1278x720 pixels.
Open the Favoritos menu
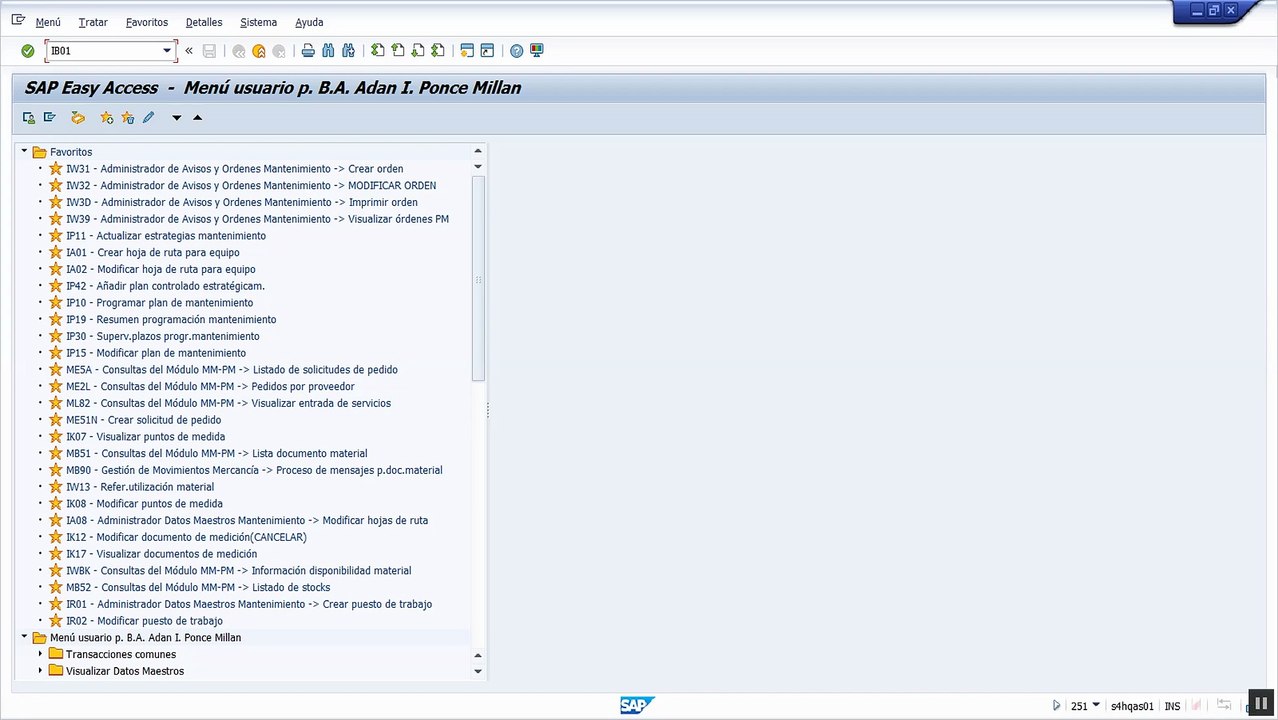(147, 22)
